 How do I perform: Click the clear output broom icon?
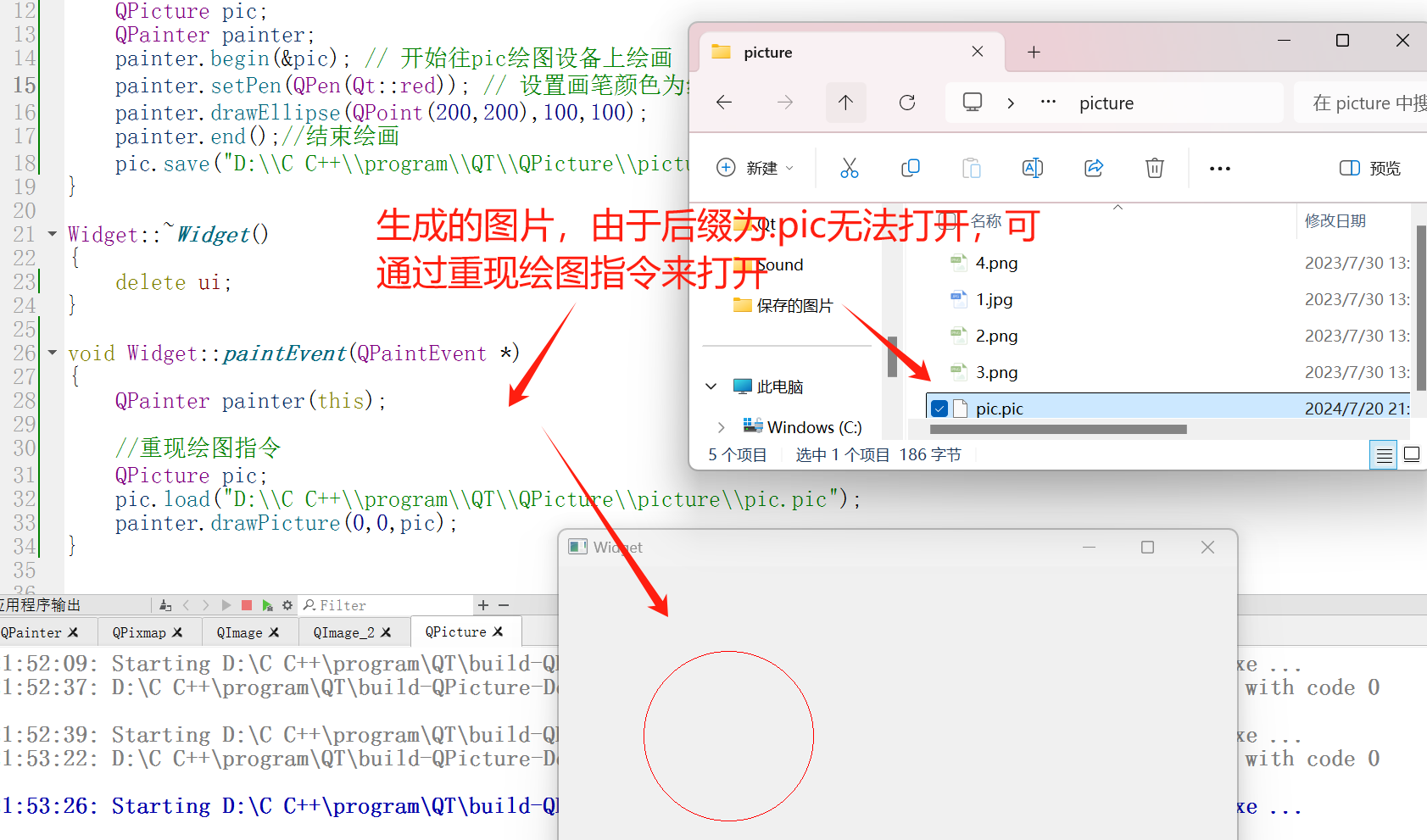click(165, 605)
